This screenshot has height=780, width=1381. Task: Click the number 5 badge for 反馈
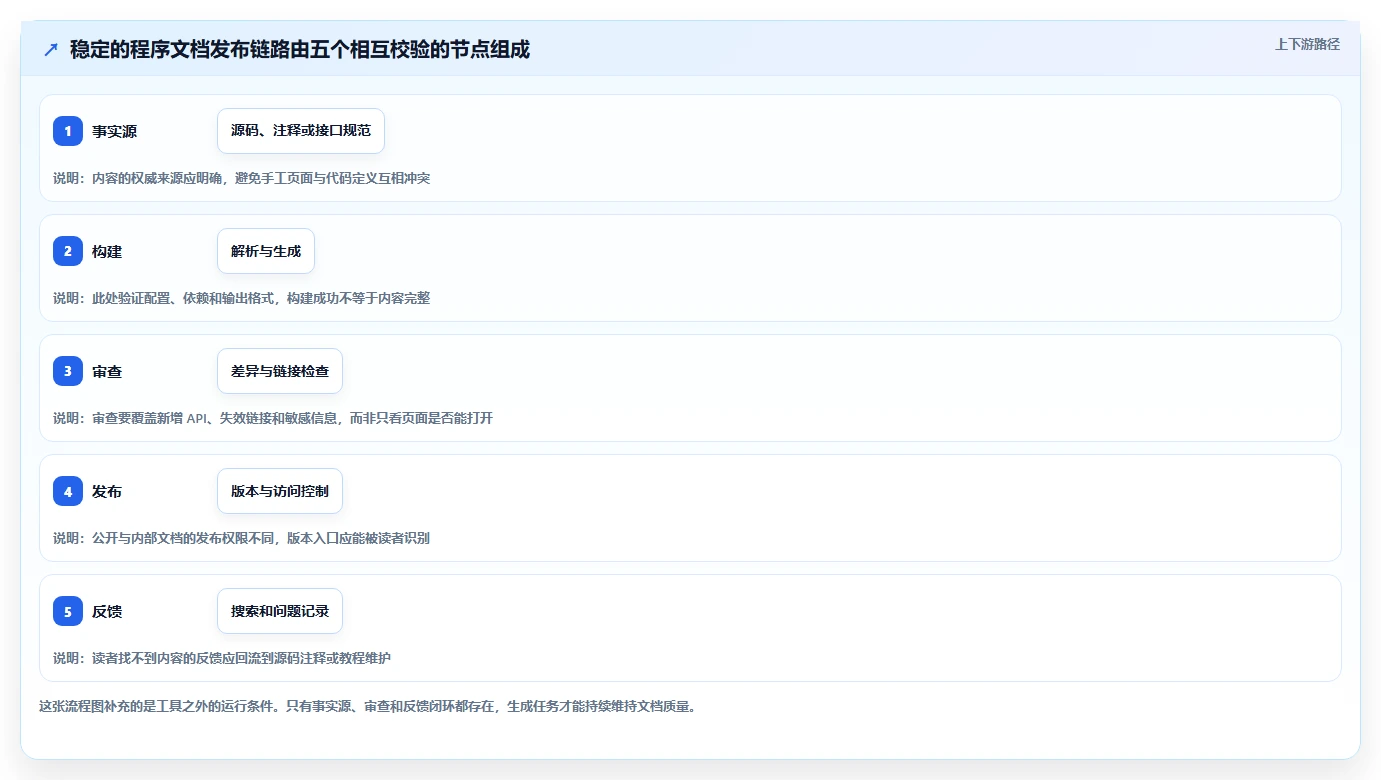[x=68, y=611]
